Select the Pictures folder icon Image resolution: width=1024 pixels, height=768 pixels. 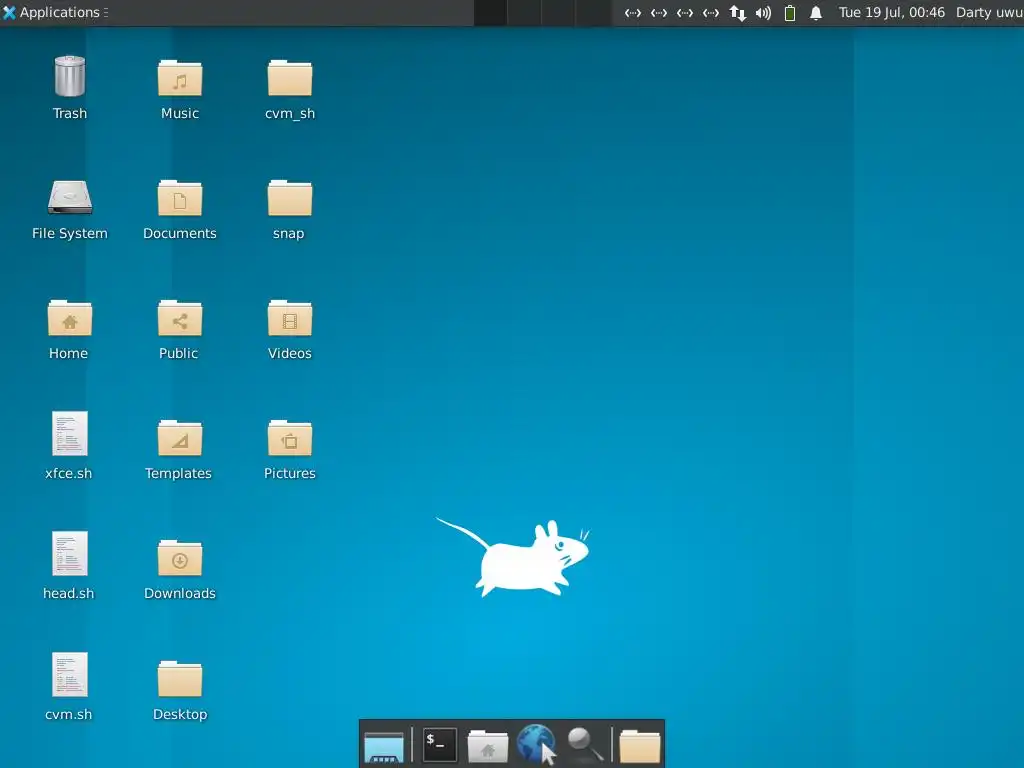[x=290, y=439]
